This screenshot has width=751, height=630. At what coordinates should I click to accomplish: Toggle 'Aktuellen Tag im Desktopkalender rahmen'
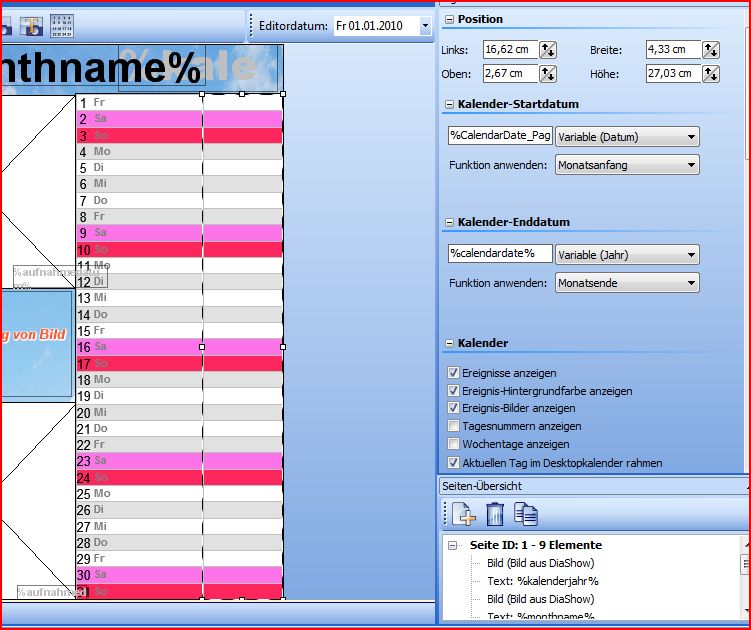(454, 462)
